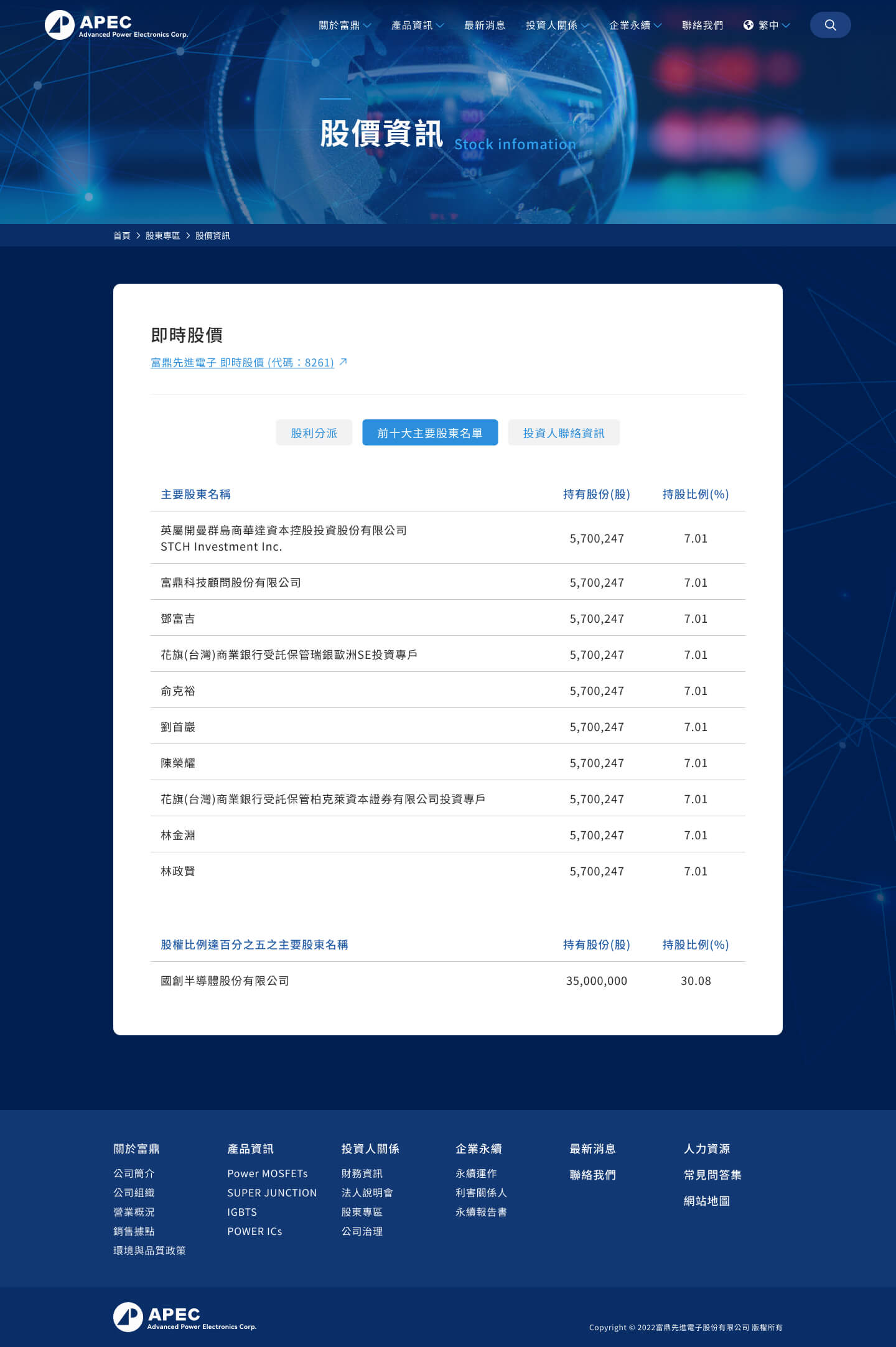Open the 投資人關係 dropdown menu

pos(557,25)
